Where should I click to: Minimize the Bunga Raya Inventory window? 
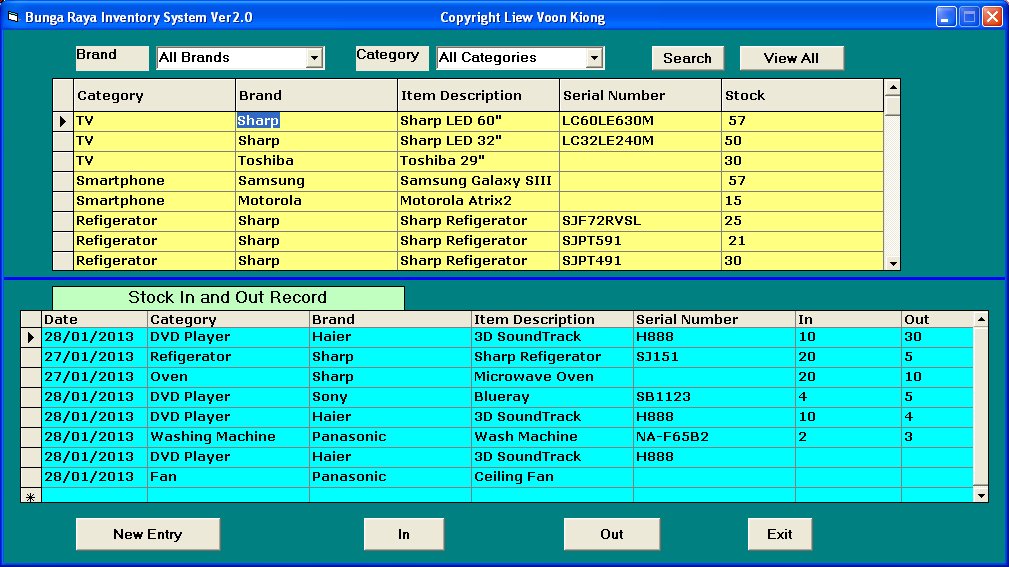click(945, 17)
